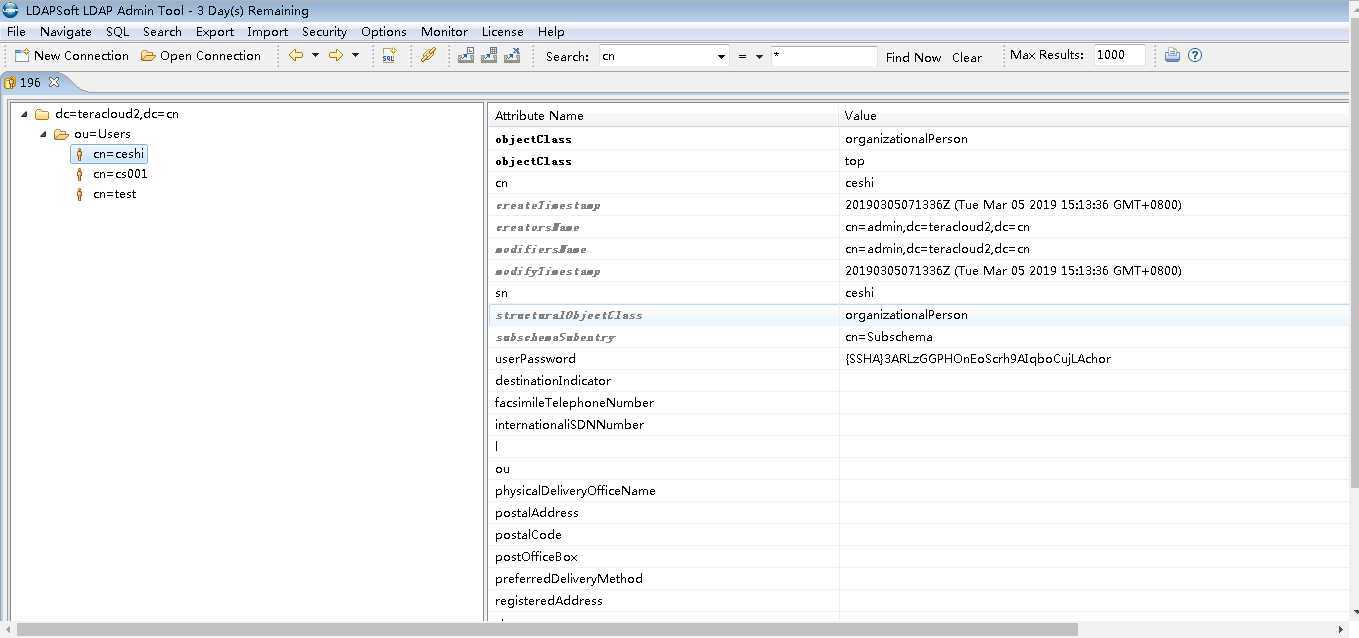Select the facsimileTelephoneNumber attribute
The image size is (1359, 638).
pos(574,403)
